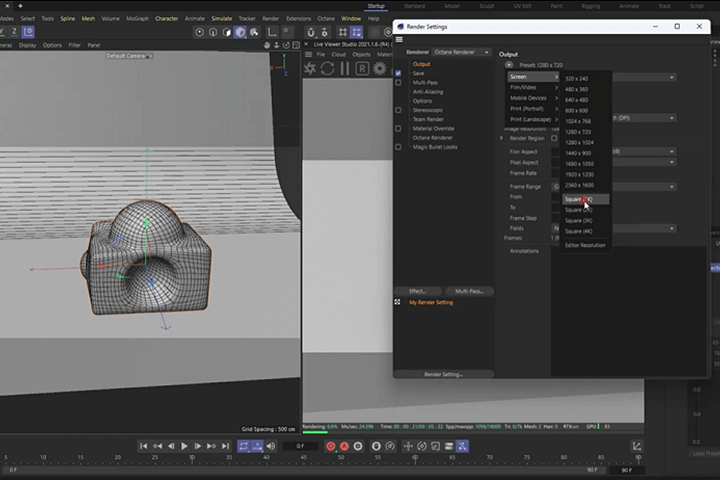Enable the Multi-Pass checkbox
Viewport: 720px width, 480px height.
[x=398, y=83]
